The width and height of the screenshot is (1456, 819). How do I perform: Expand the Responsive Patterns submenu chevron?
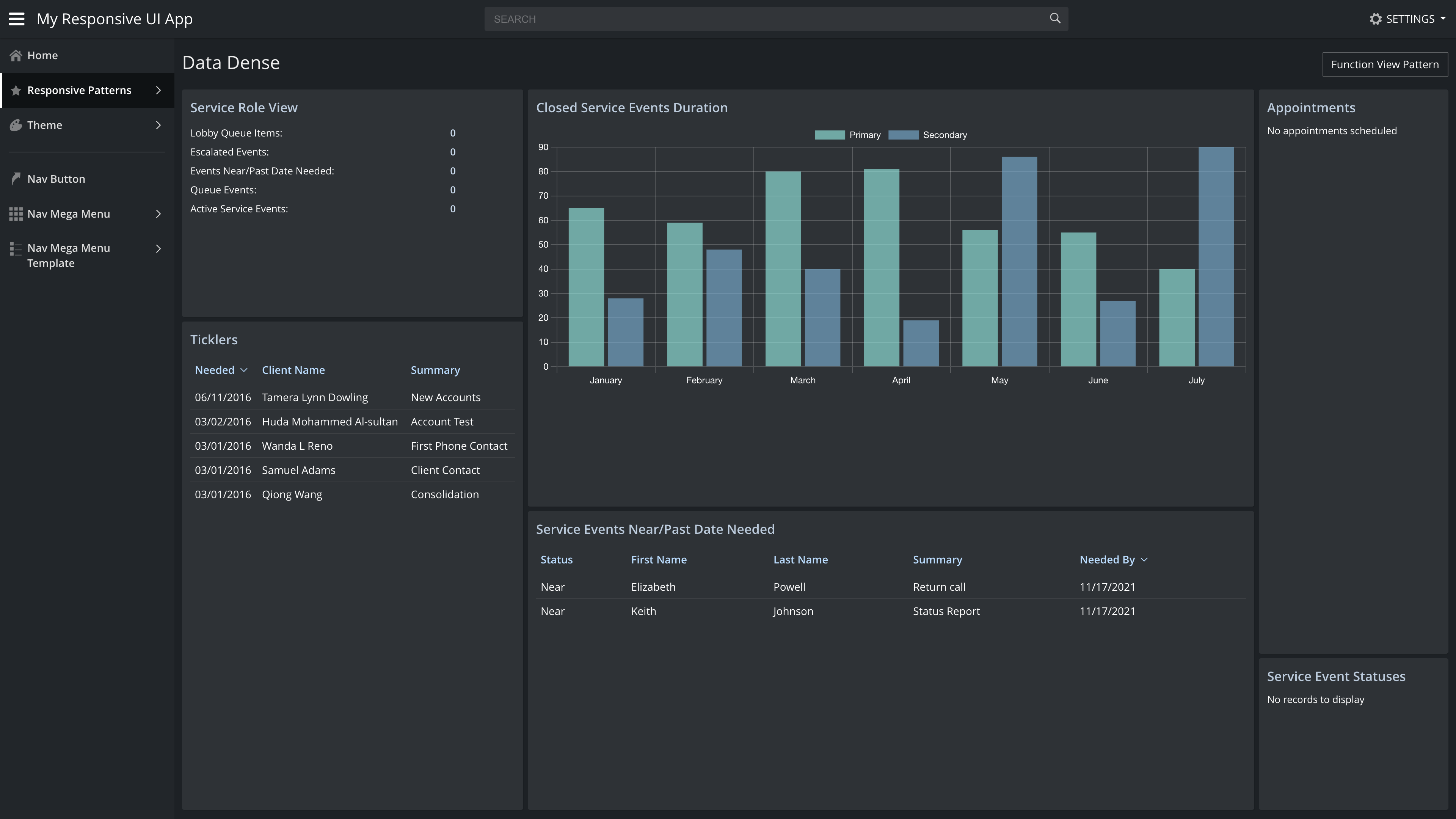click(x=158, y=91)
